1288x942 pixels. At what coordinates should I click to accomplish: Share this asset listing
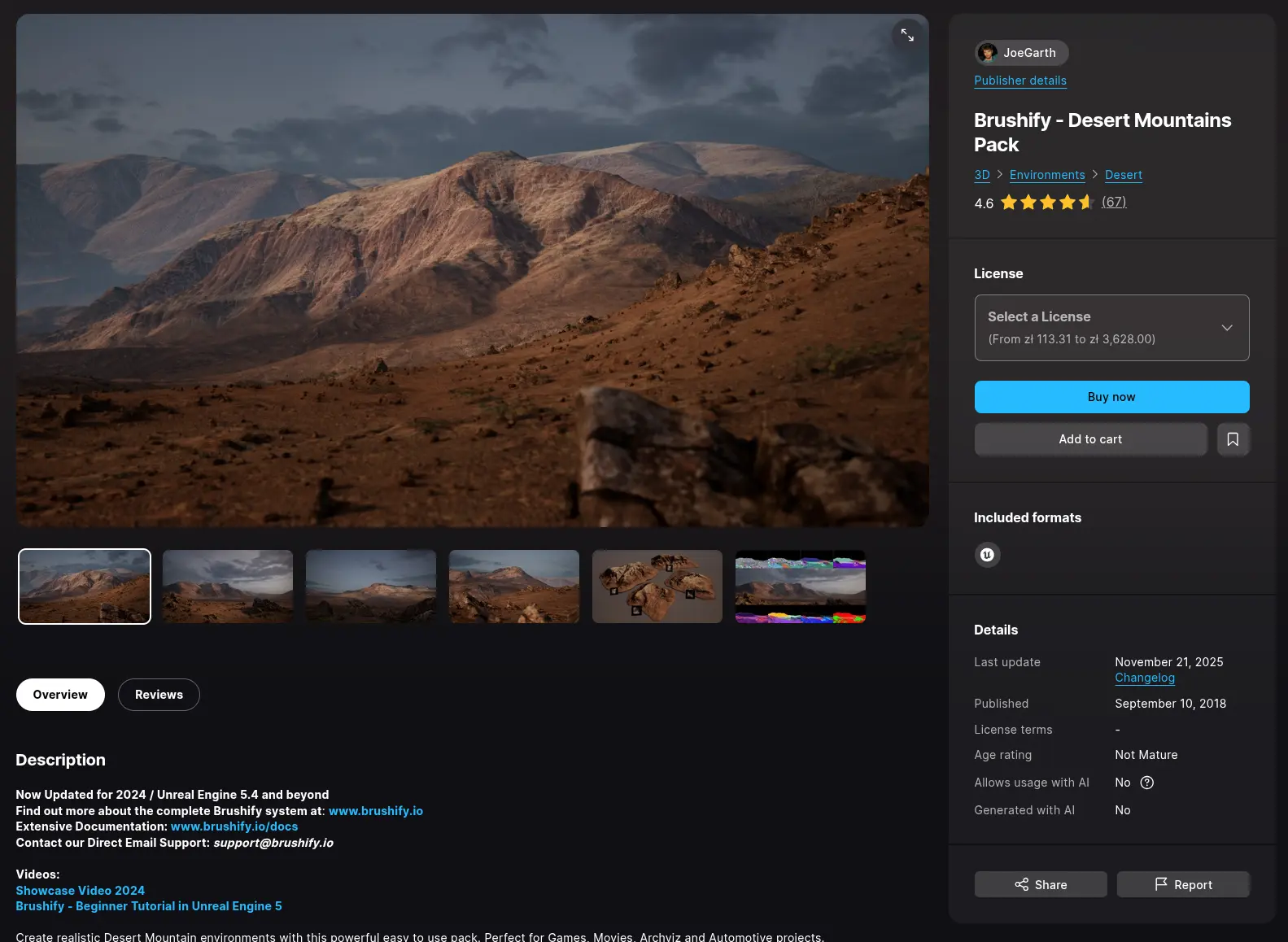[x=1040, y=884]
